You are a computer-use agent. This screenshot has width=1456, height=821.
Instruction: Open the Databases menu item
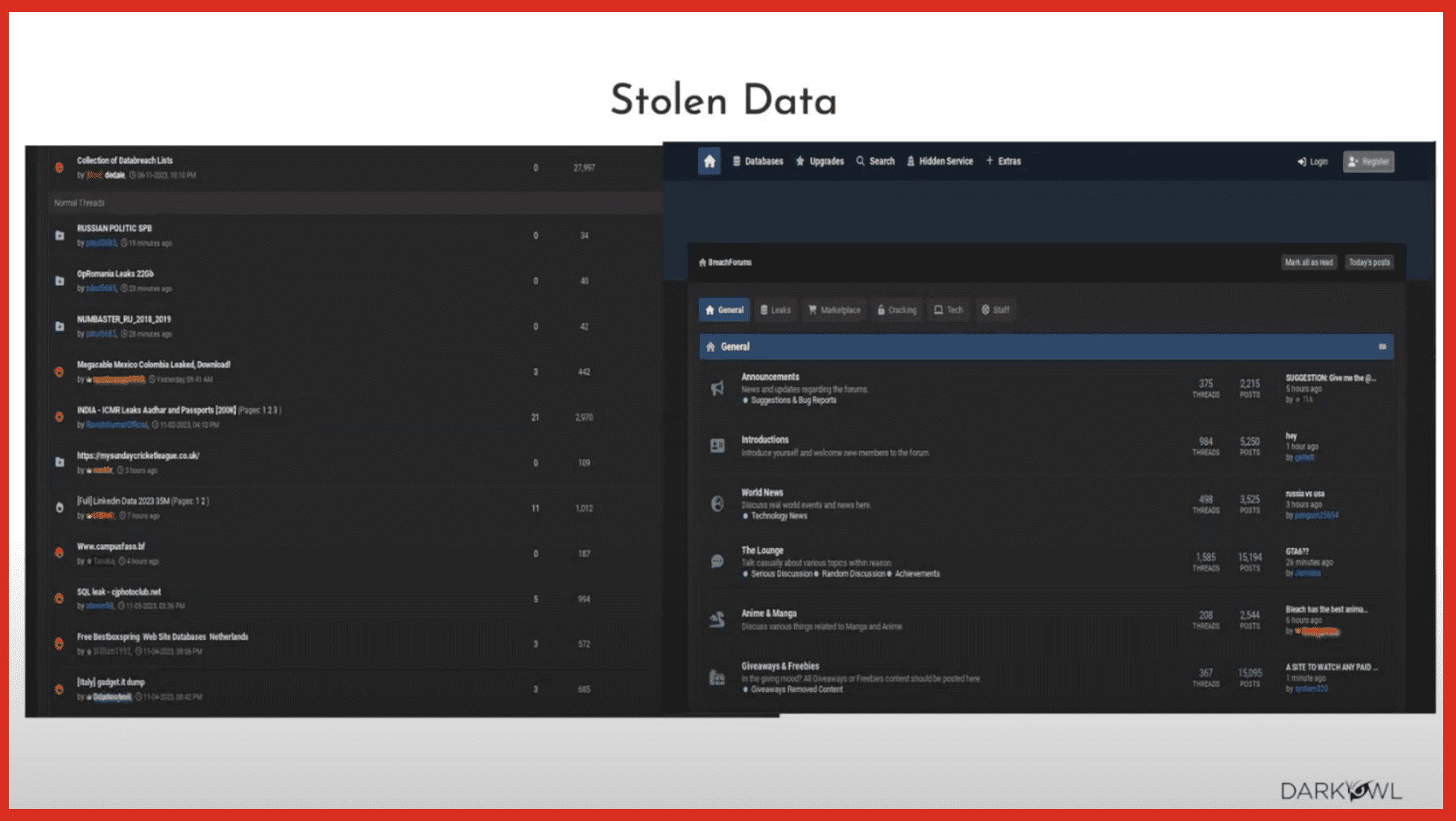pos(758,162)
